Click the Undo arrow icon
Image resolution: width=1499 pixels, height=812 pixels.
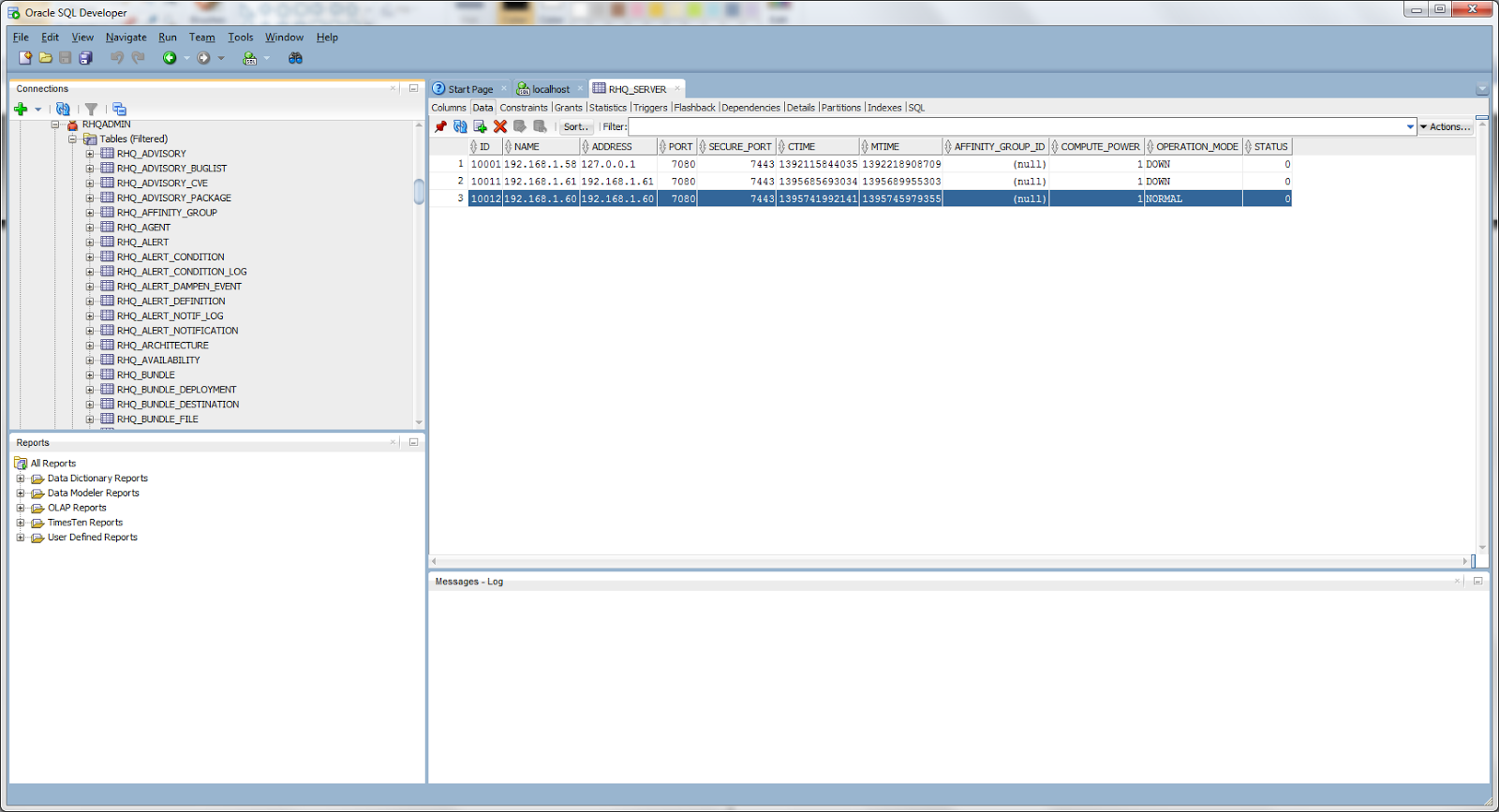point(117,58)
